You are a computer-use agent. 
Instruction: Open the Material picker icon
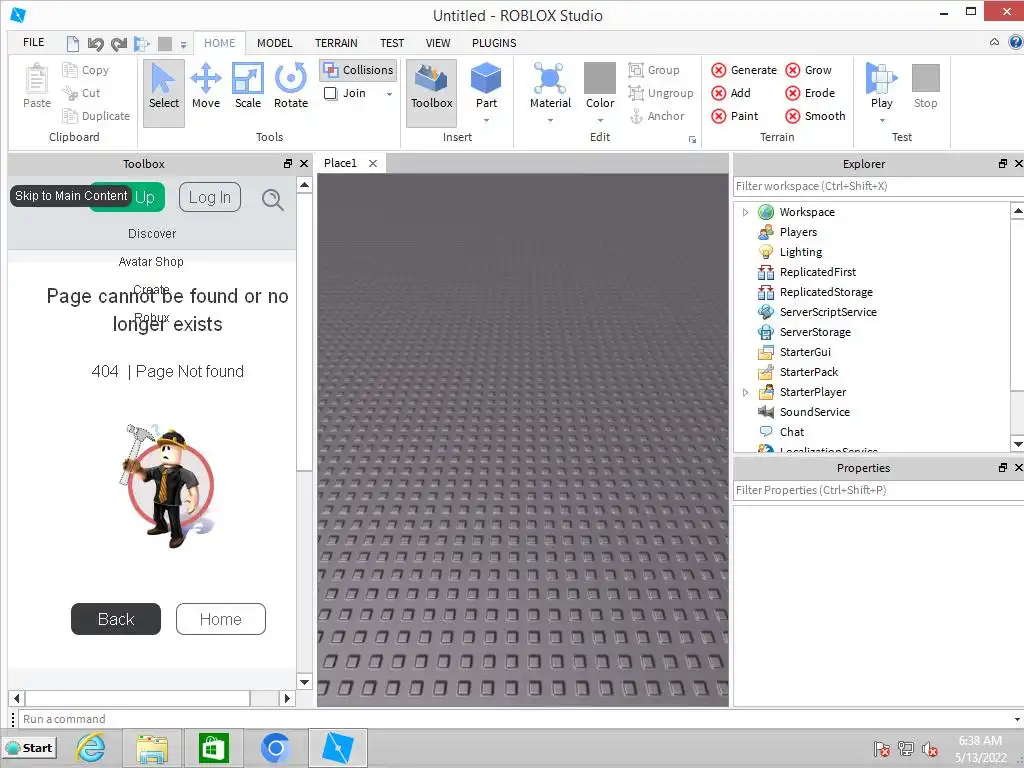point(550,78)
